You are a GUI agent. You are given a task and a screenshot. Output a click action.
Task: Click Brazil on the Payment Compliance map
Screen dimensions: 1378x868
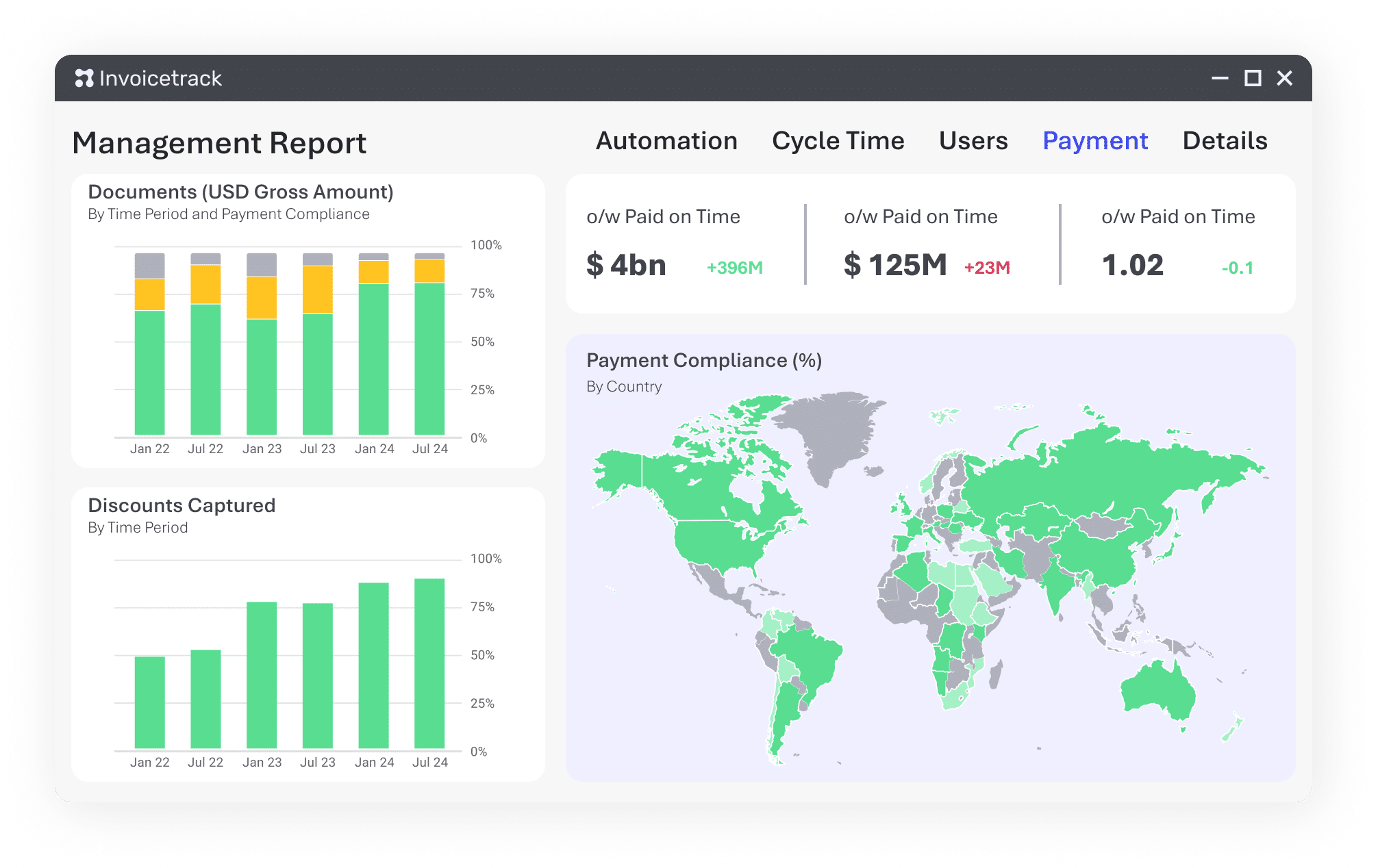808,654
